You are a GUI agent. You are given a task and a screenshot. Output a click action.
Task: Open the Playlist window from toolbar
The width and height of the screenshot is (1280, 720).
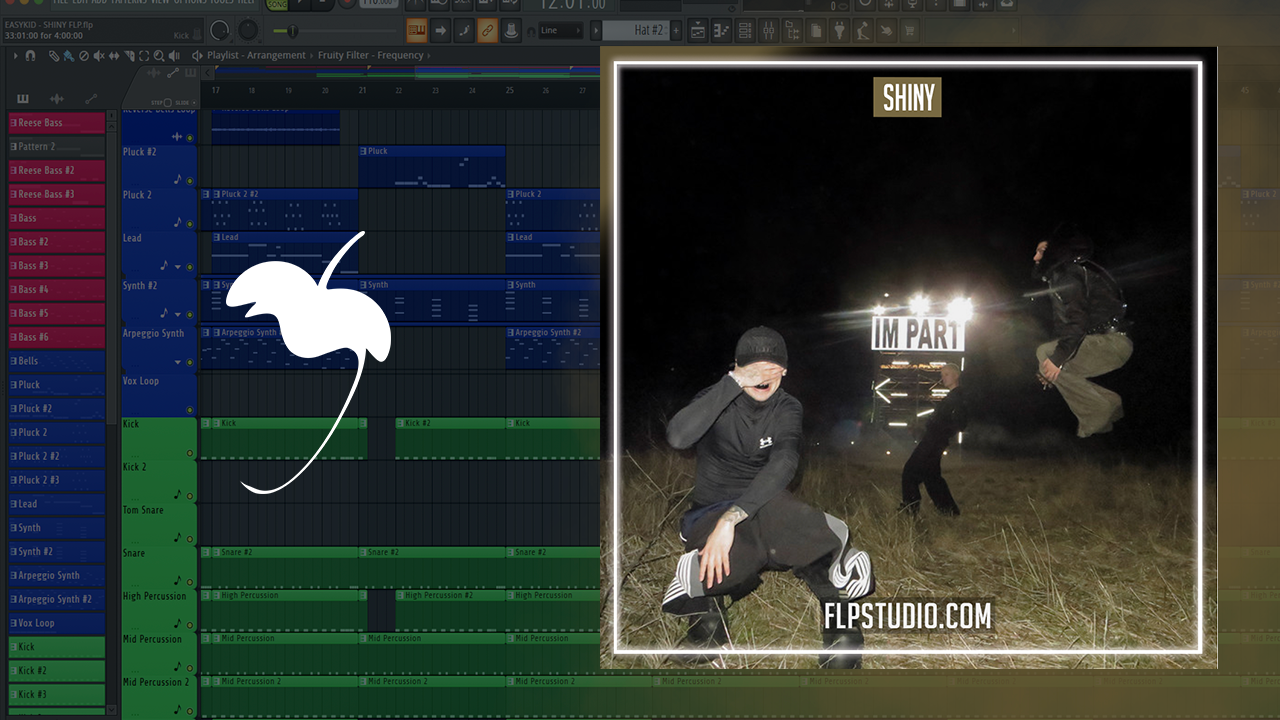[x=697, y=32]
